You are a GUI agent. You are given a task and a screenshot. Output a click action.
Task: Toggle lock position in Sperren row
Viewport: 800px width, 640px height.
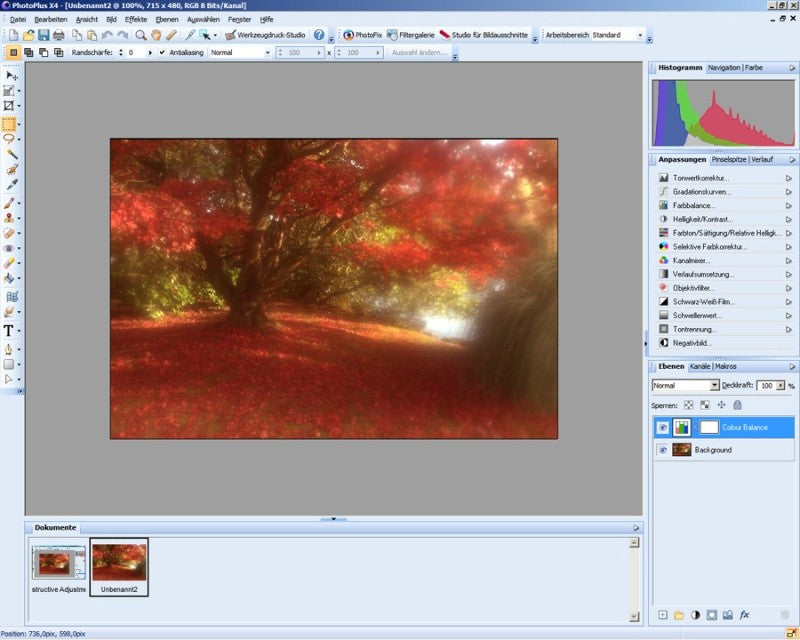pyautogui.click(x=721, y=405)
